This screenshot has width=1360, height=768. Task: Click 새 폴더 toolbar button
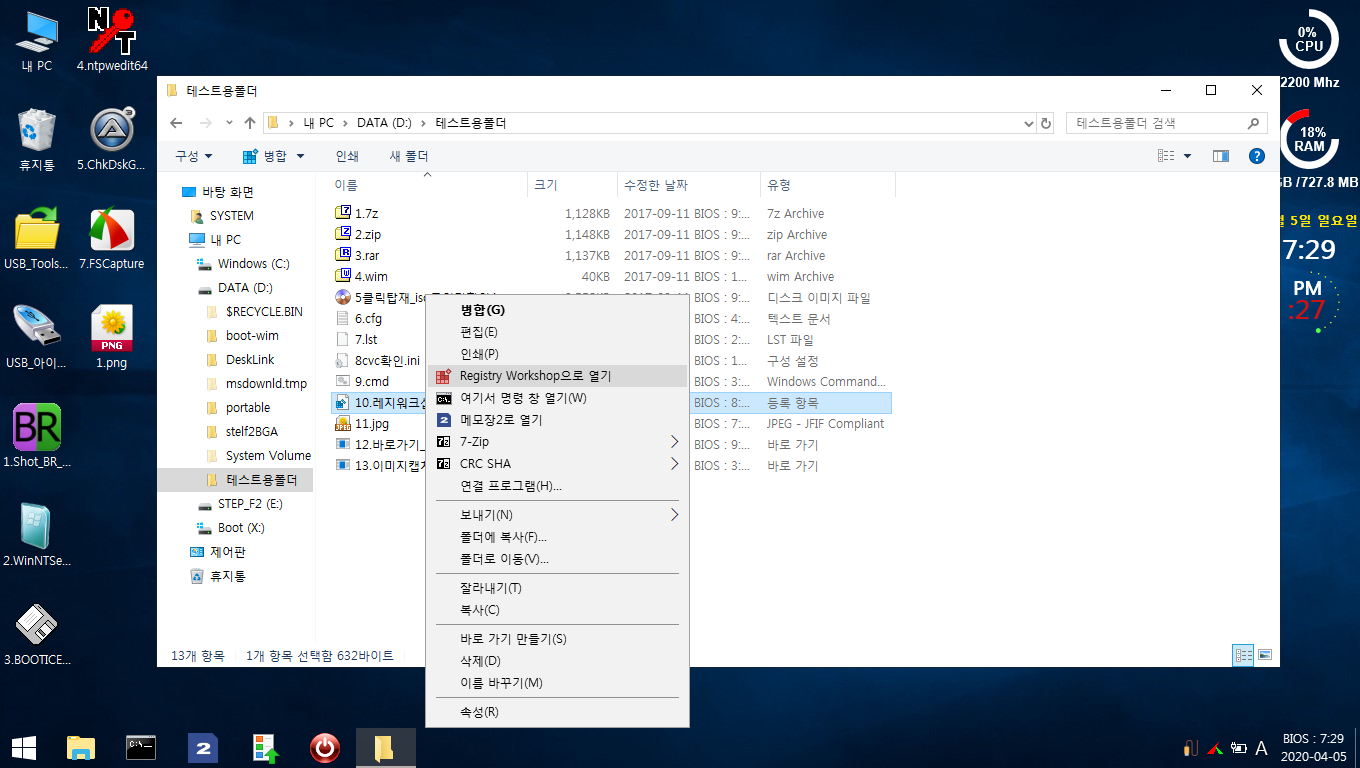pos(408,156)
